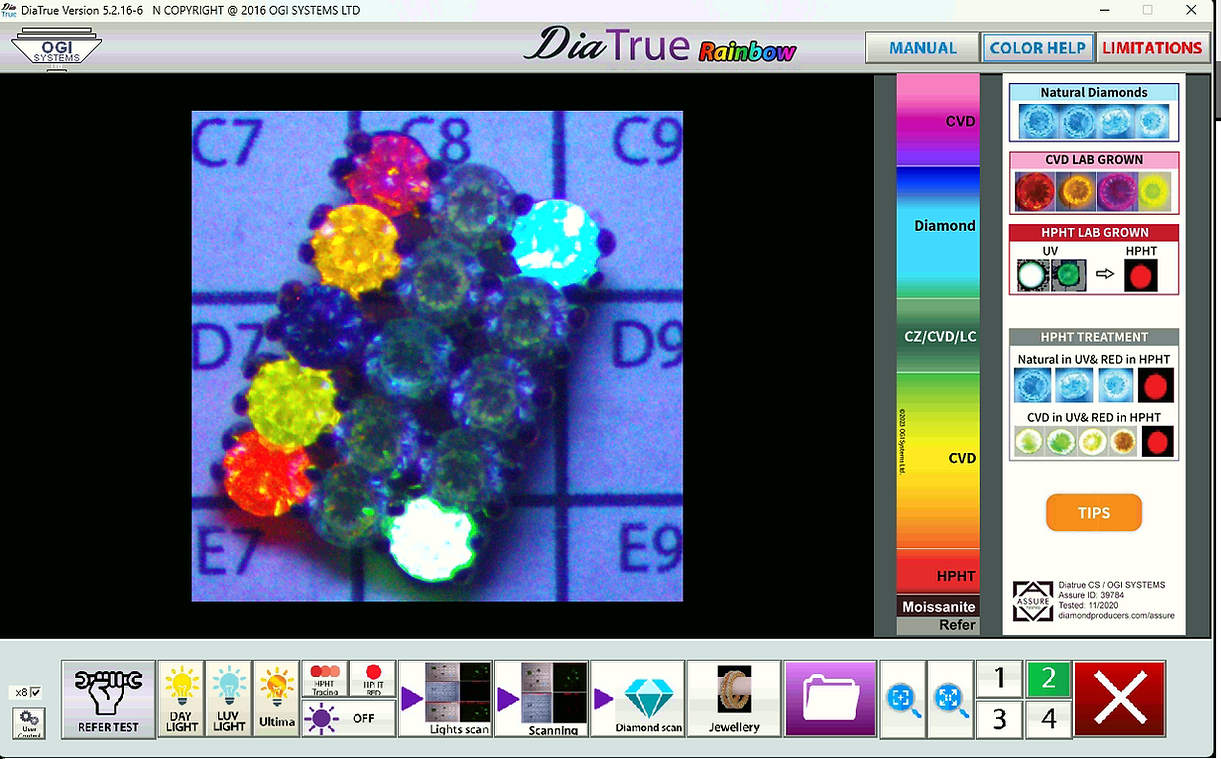Select the green view number 2

point(1048,680)
